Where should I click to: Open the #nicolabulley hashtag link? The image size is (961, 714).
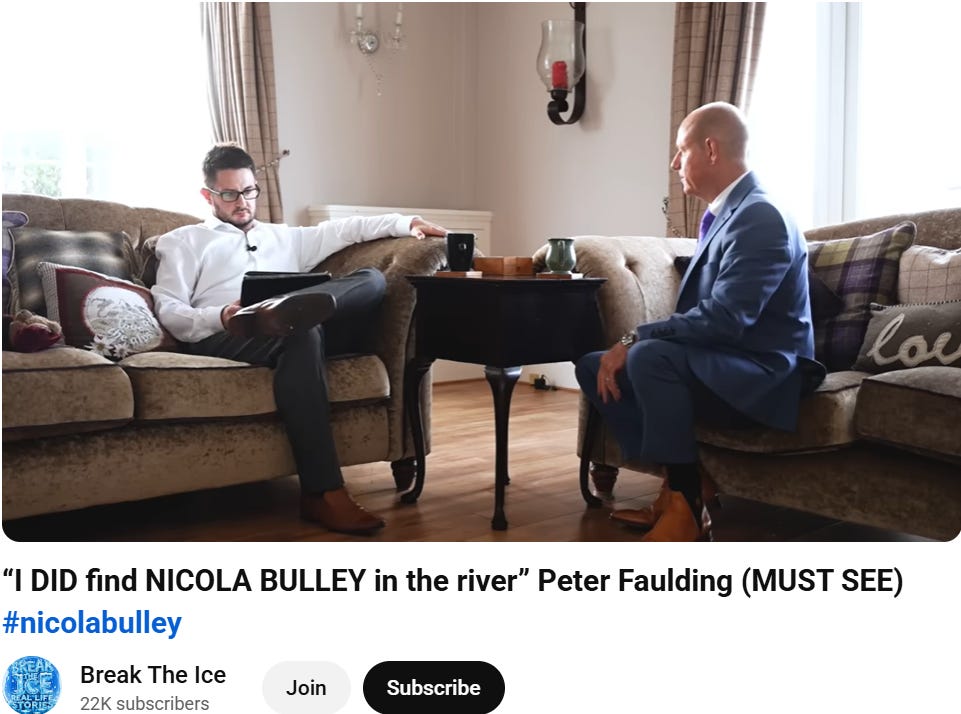pos(92,623)
